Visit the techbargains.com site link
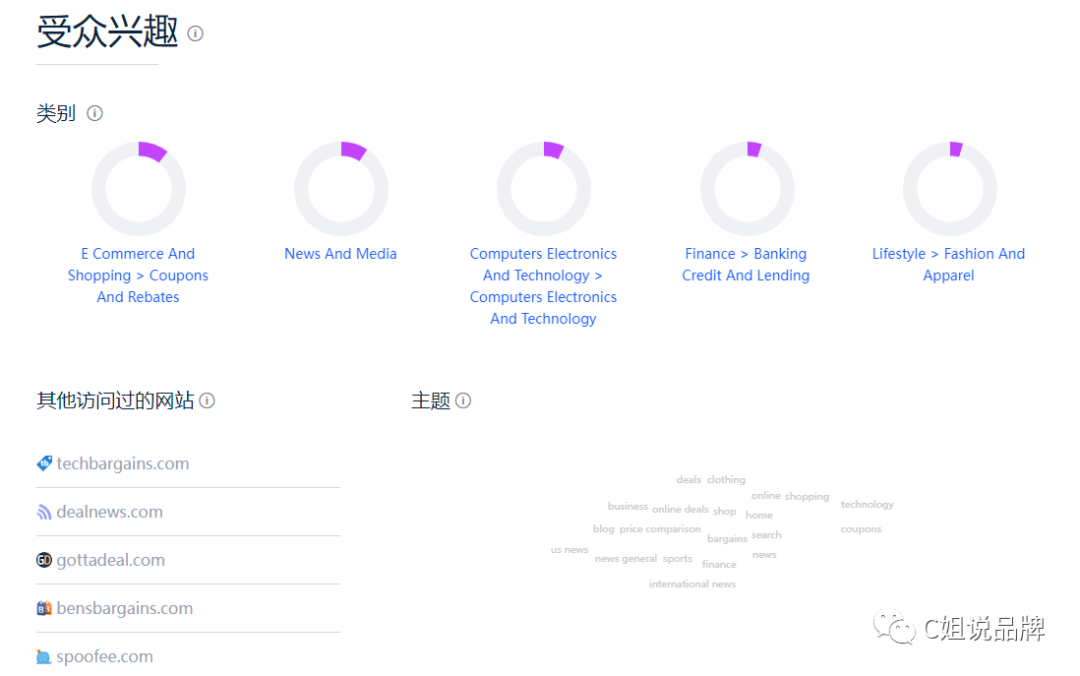This screenshot has width=1080, height=676. [x=123, y=464]
